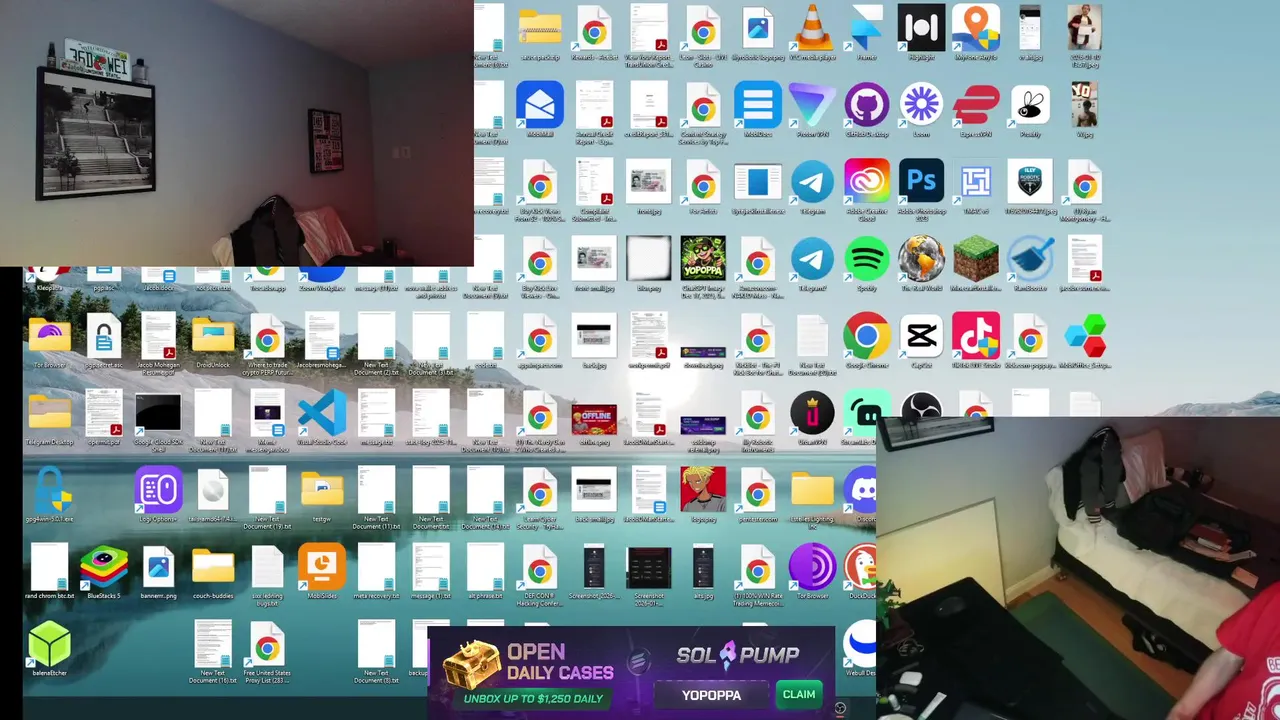Select the zipped folder icon in top row

(540, 29)
